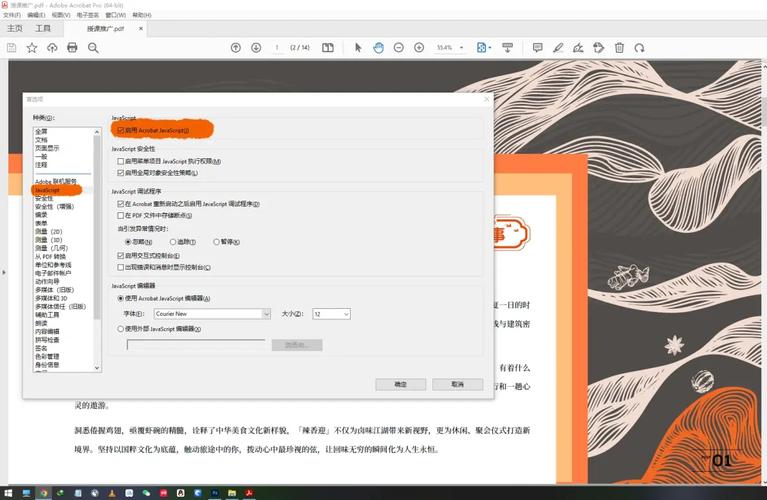This screenshot has height=500, width=767.
Task: Select 页面显示 in category list
Action: point(47,148)
